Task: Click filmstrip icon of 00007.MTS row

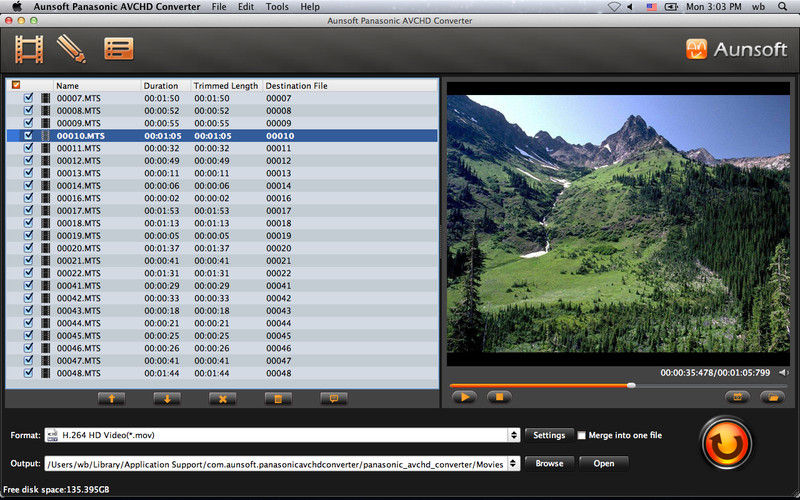Action: coord(45,98)
